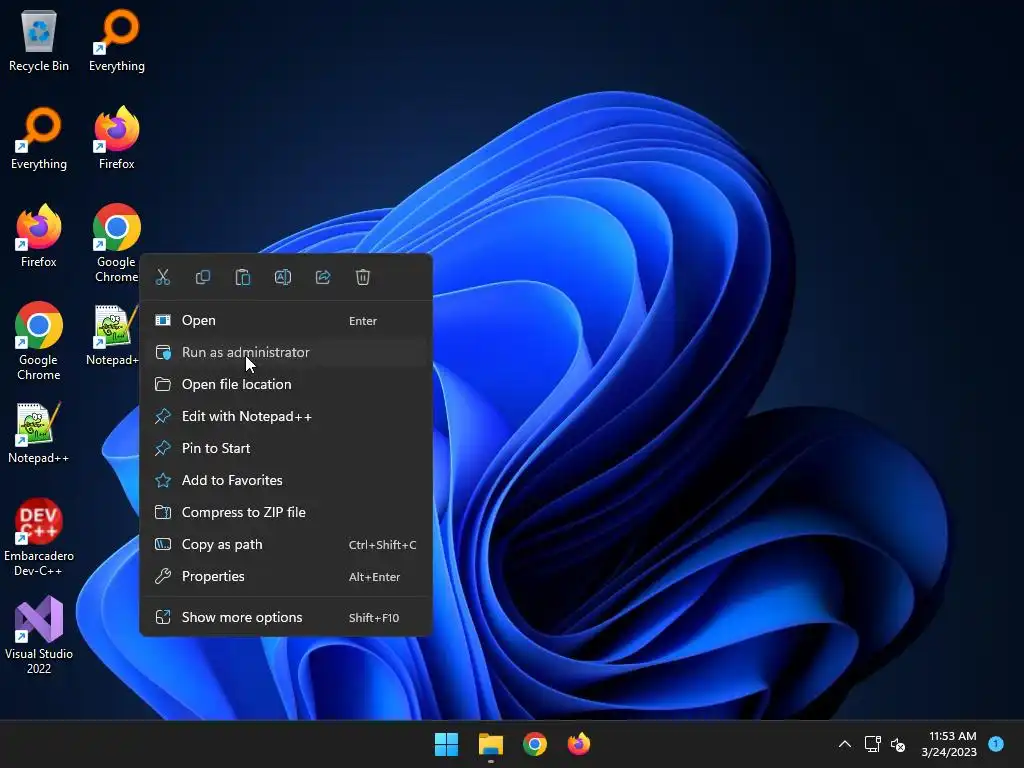
Task: Click the Share icon in context menu
Action: 323,277
